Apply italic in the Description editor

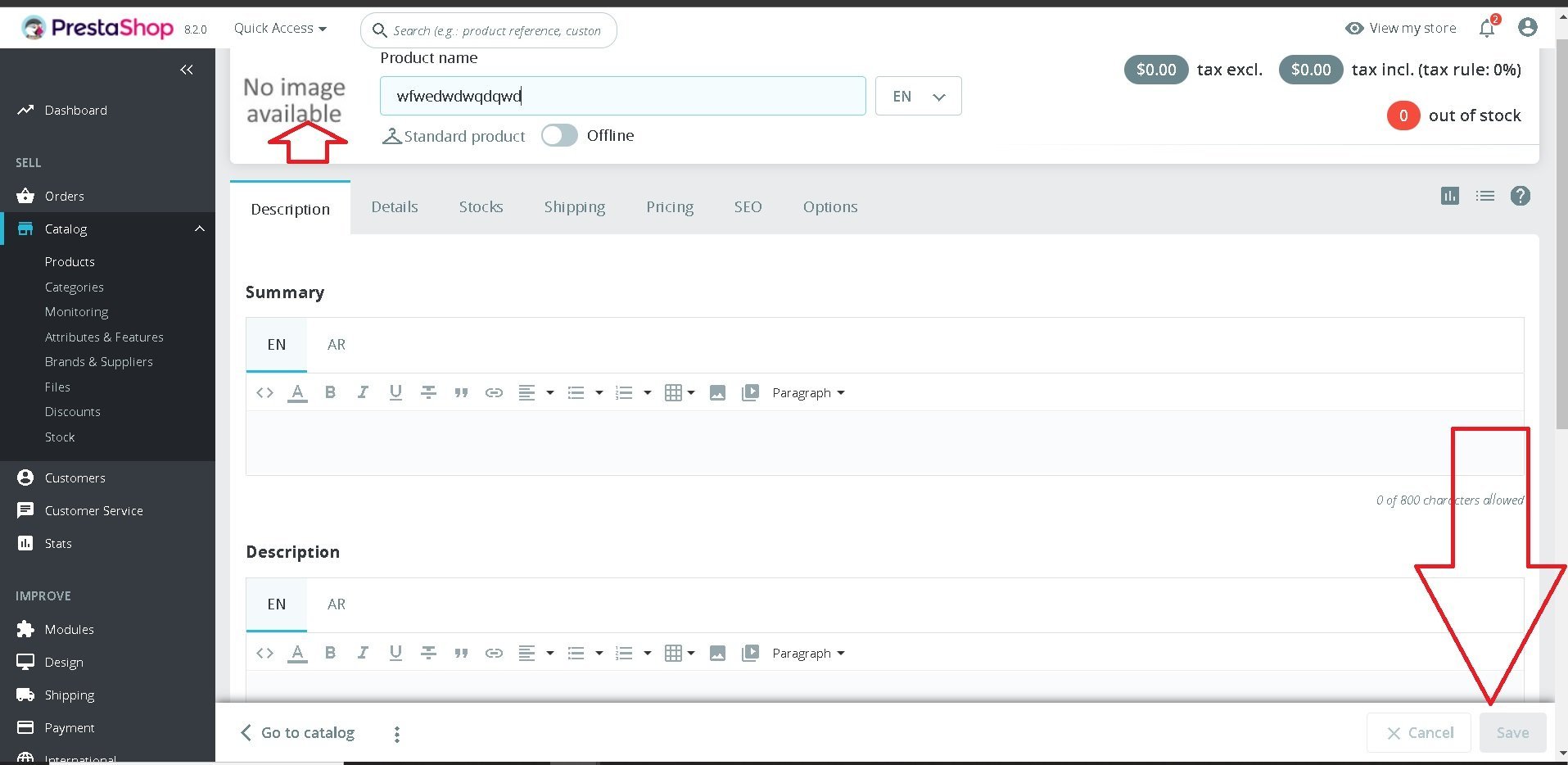pyautogui.click(x=363, y=654)
